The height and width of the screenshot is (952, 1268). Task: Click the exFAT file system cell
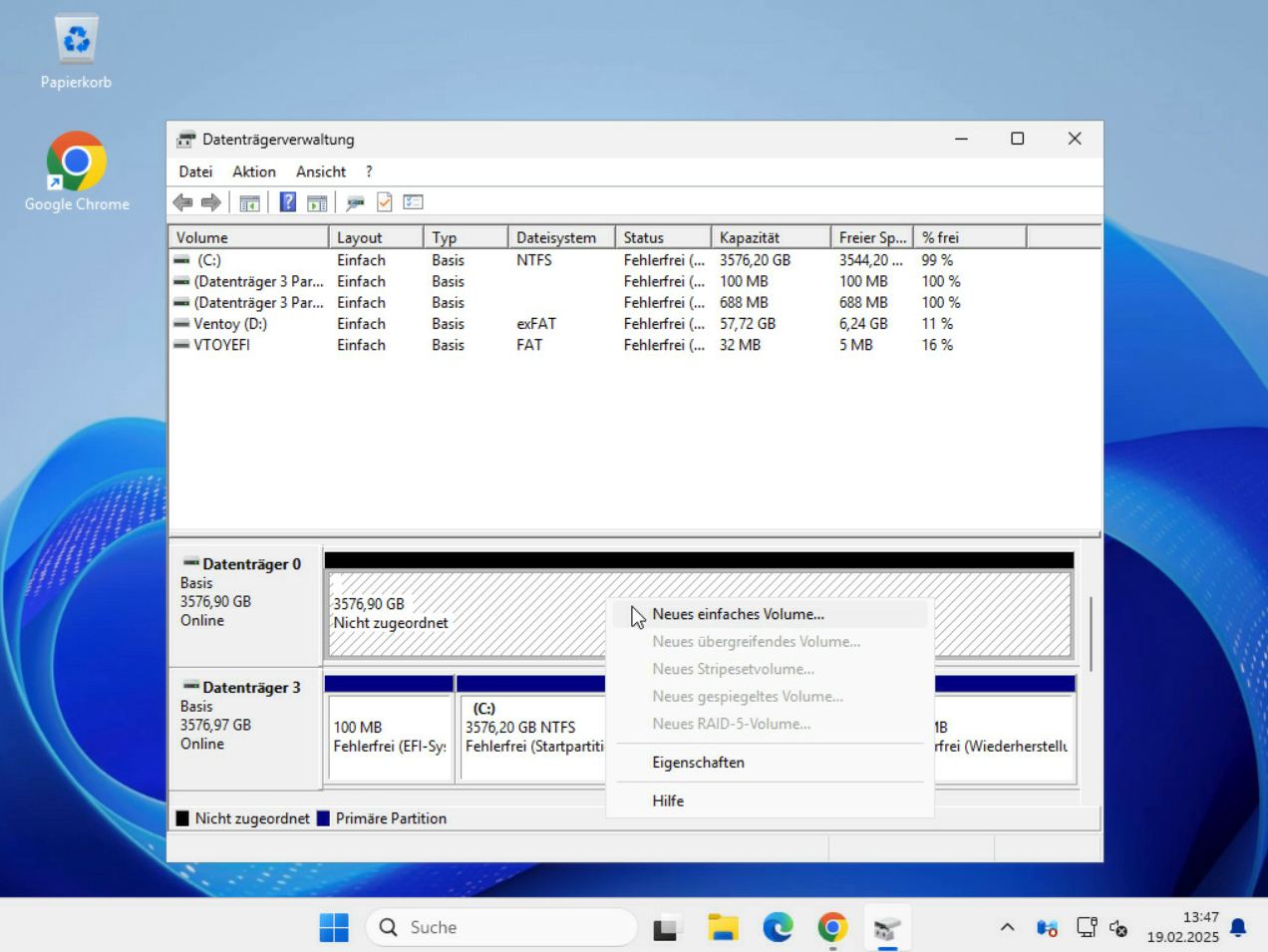point(536,324)
